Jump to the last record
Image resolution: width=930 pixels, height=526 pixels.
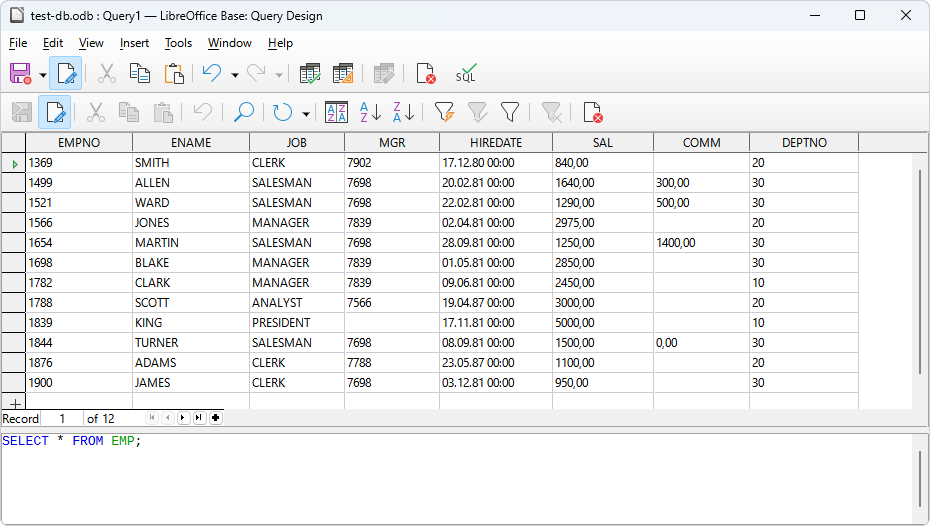(199, 418)
